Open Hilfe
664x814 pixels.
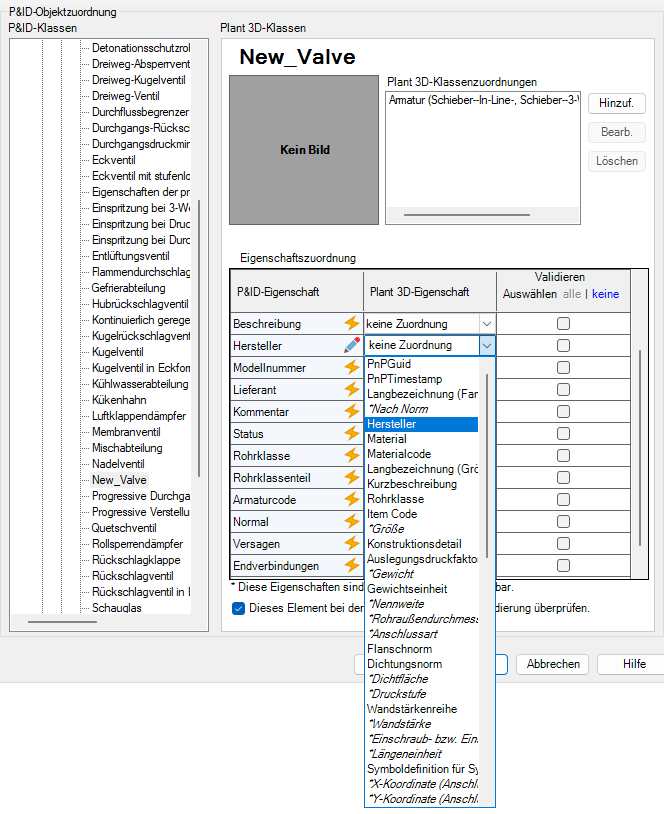point(630,664)
